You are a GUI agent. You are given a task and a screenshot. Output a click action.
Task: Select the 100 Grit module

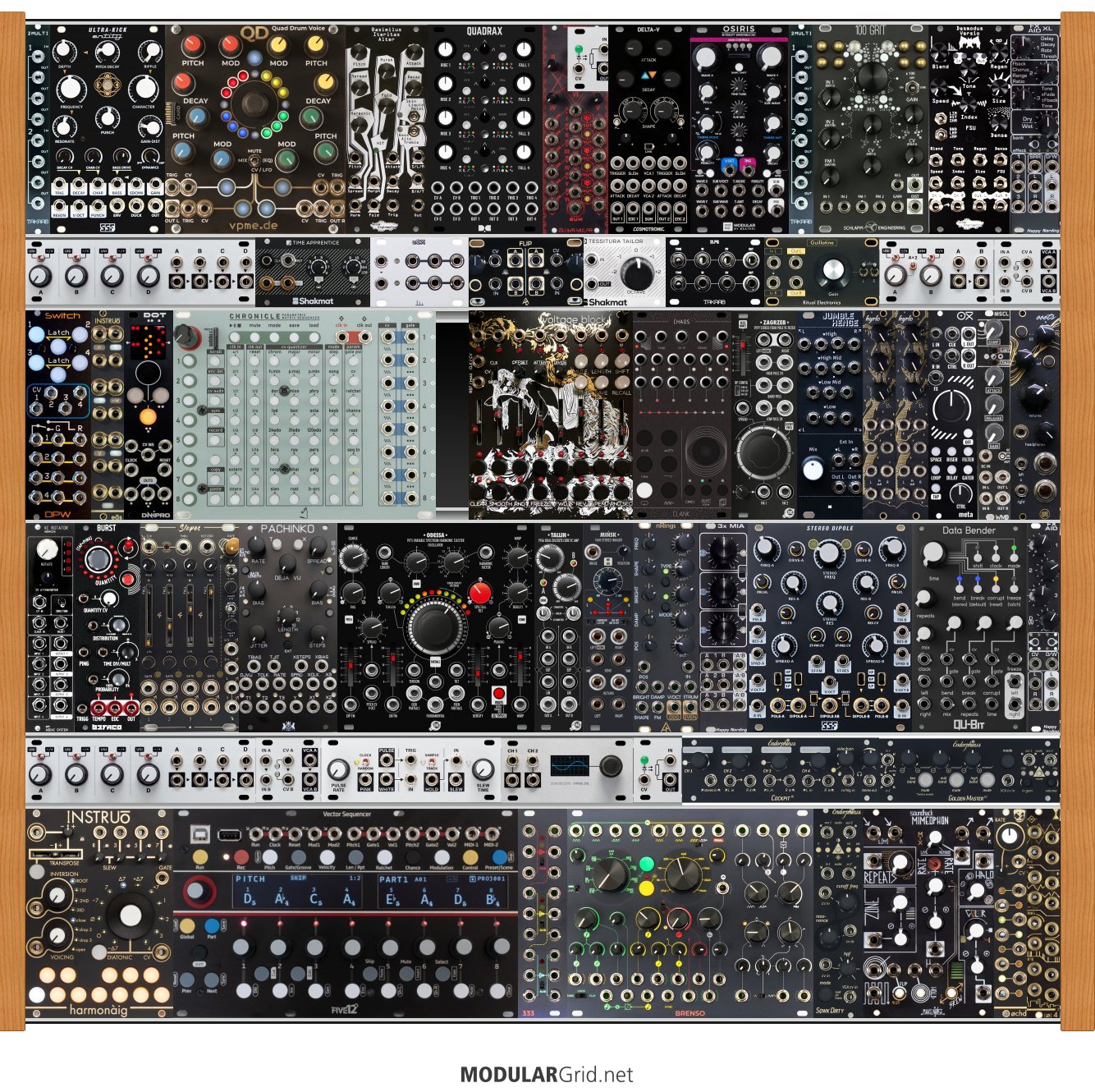coord(871,129)
